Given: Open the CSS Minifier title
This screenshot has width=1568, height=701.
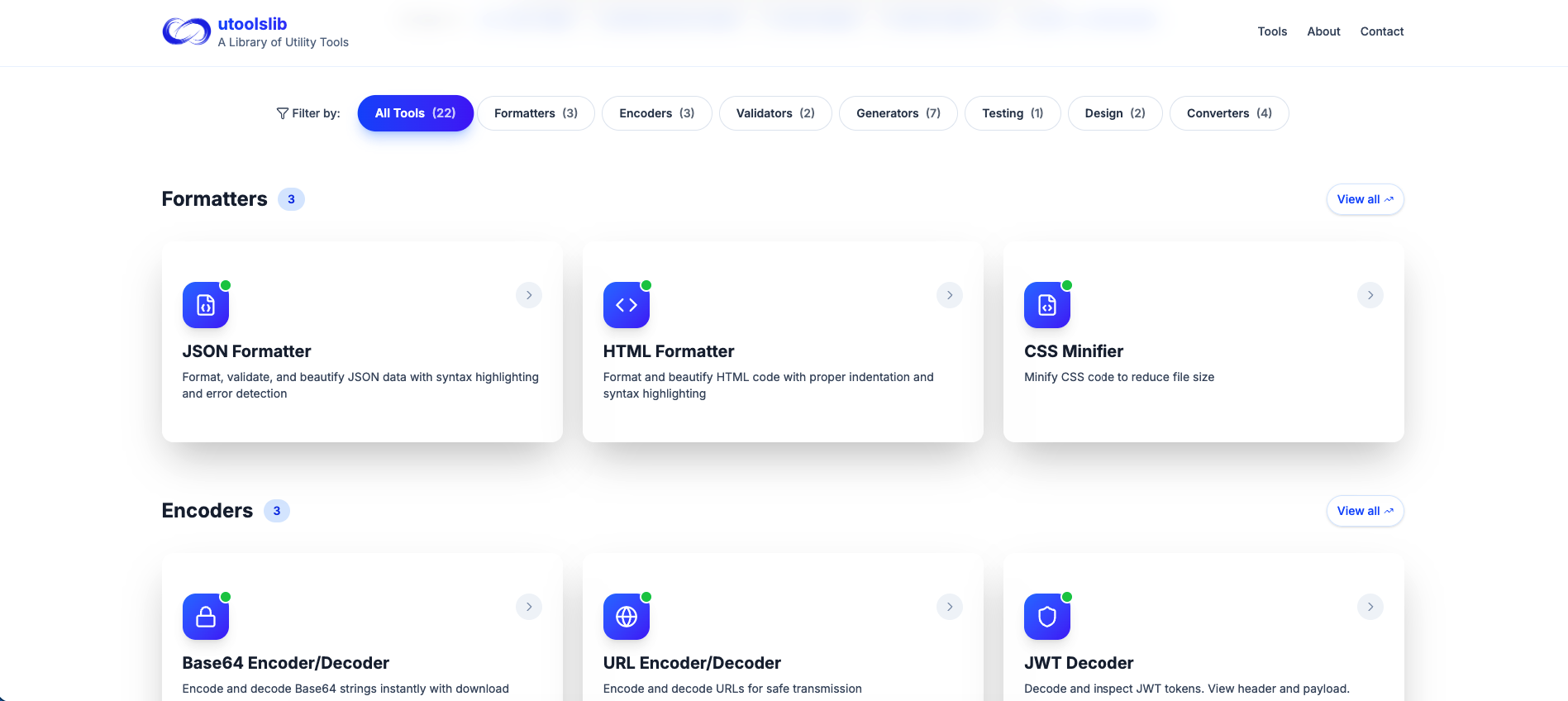Looking at the screenshot, I should pyautogui.click(x=1074, y=351).
